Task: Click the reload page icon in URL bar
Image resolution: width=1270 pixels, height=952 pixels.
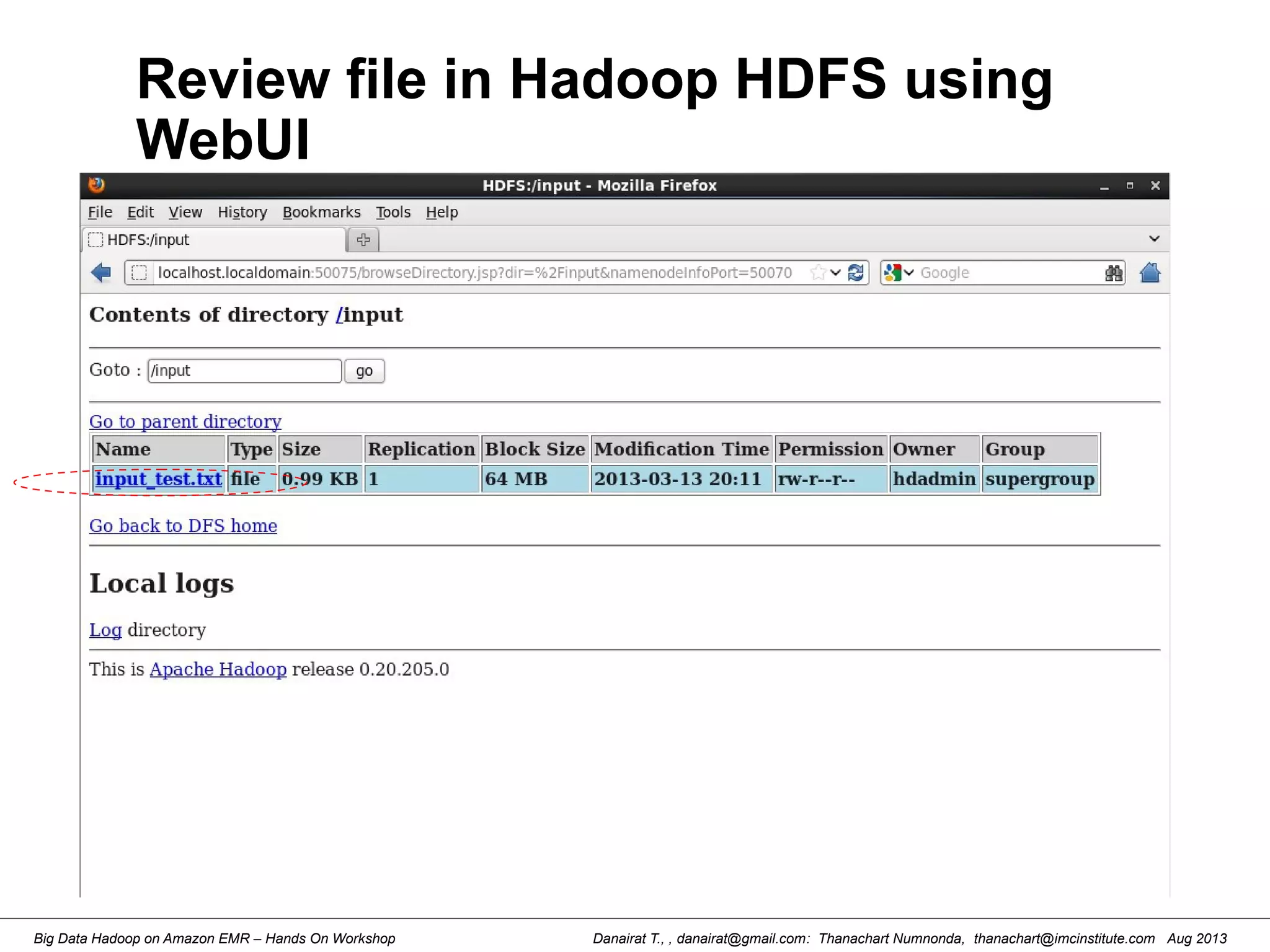Action: point(856,273)
